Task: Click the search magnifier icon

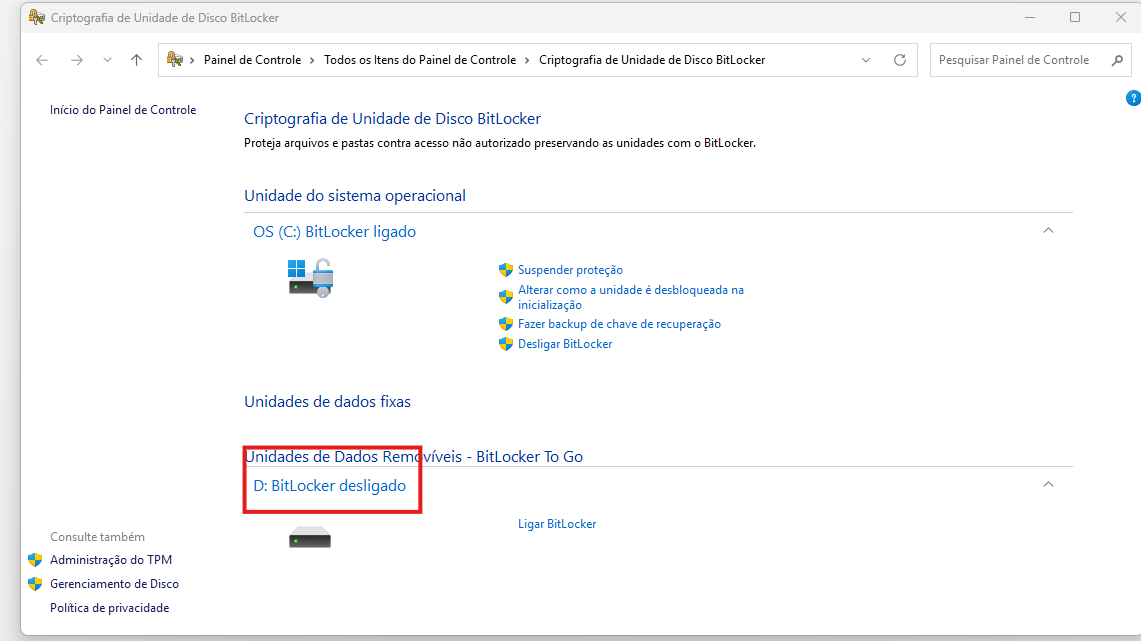Action: pyautogui.click(x=1118, y=60)
